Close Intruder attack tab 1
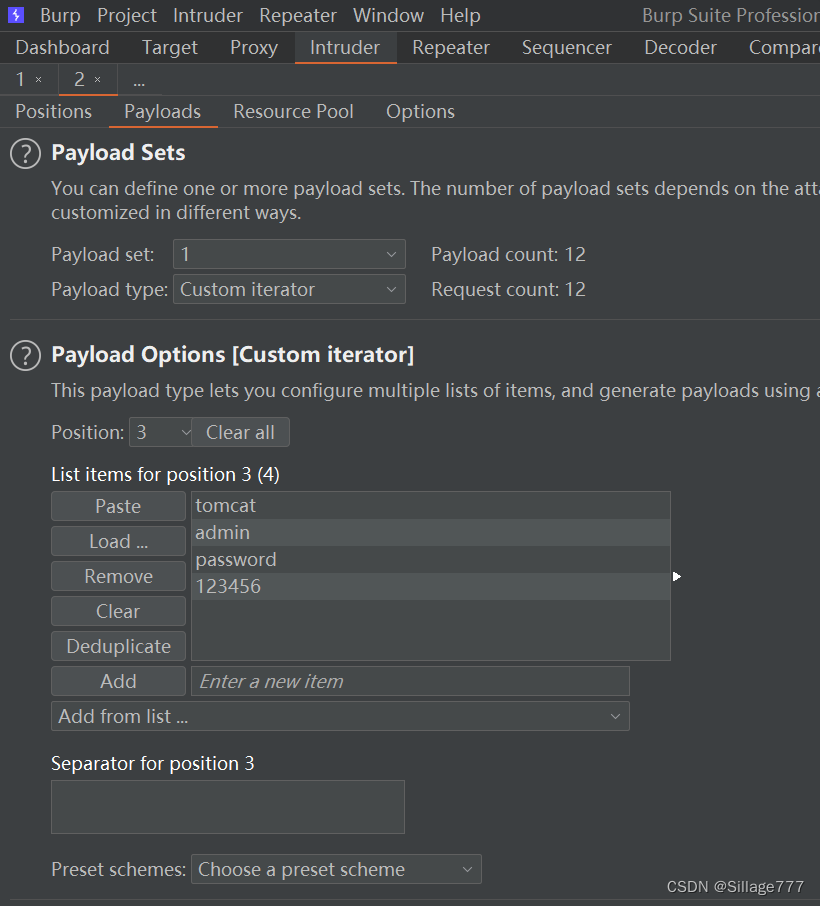Screen dimensions: 820x906 click(x=39, y=79)
